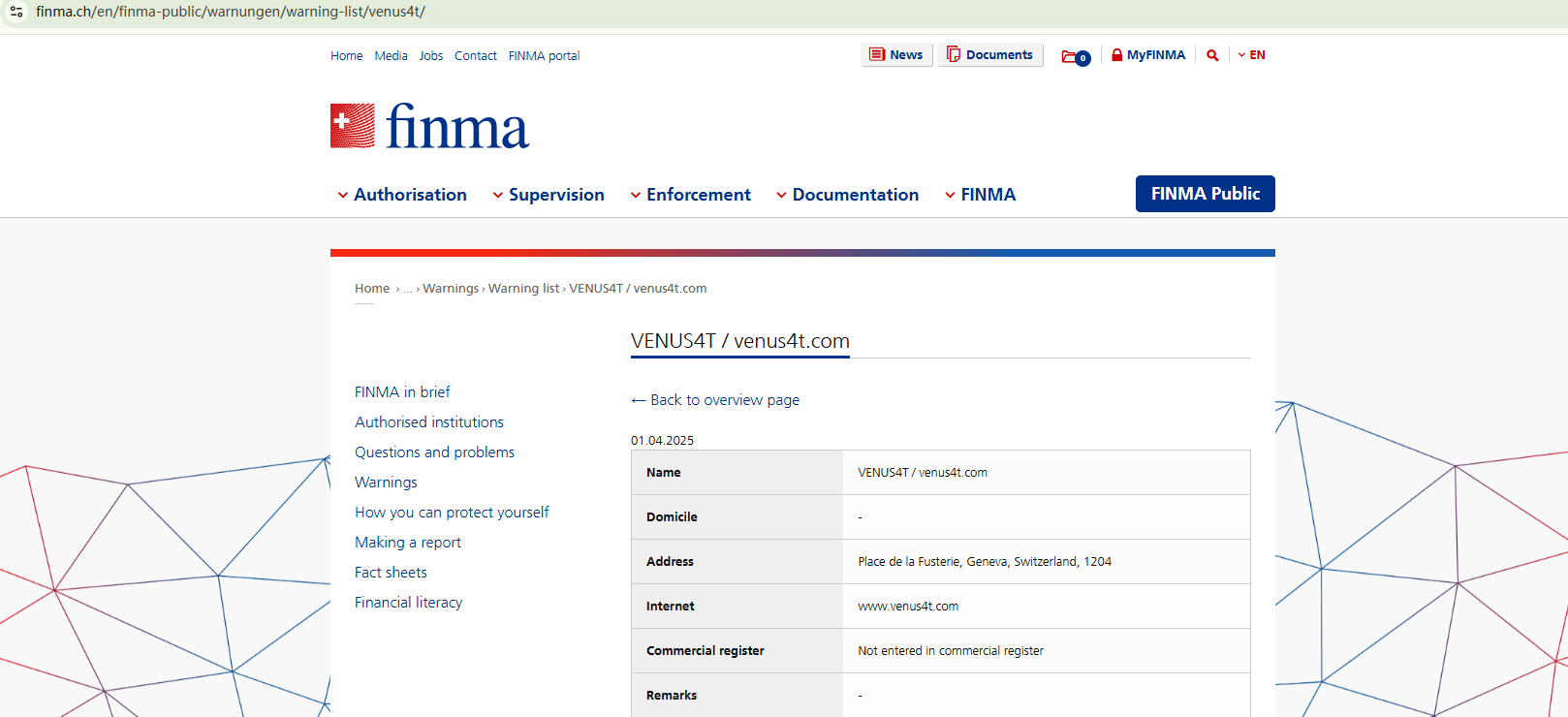Log in via MyFINMA

[x=1148, y=55]
